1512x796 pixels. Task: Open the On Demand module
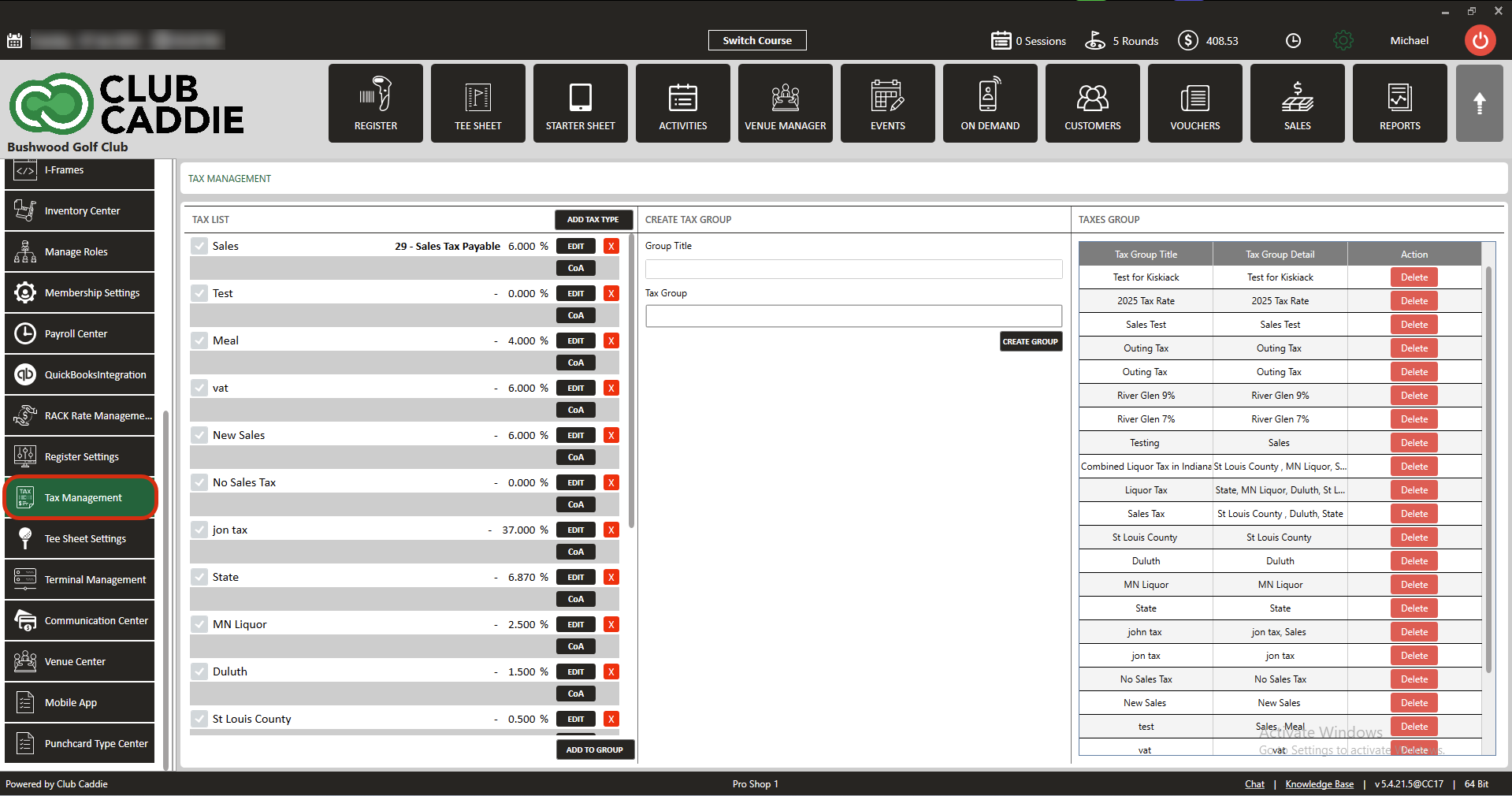(x=990, y=103)
